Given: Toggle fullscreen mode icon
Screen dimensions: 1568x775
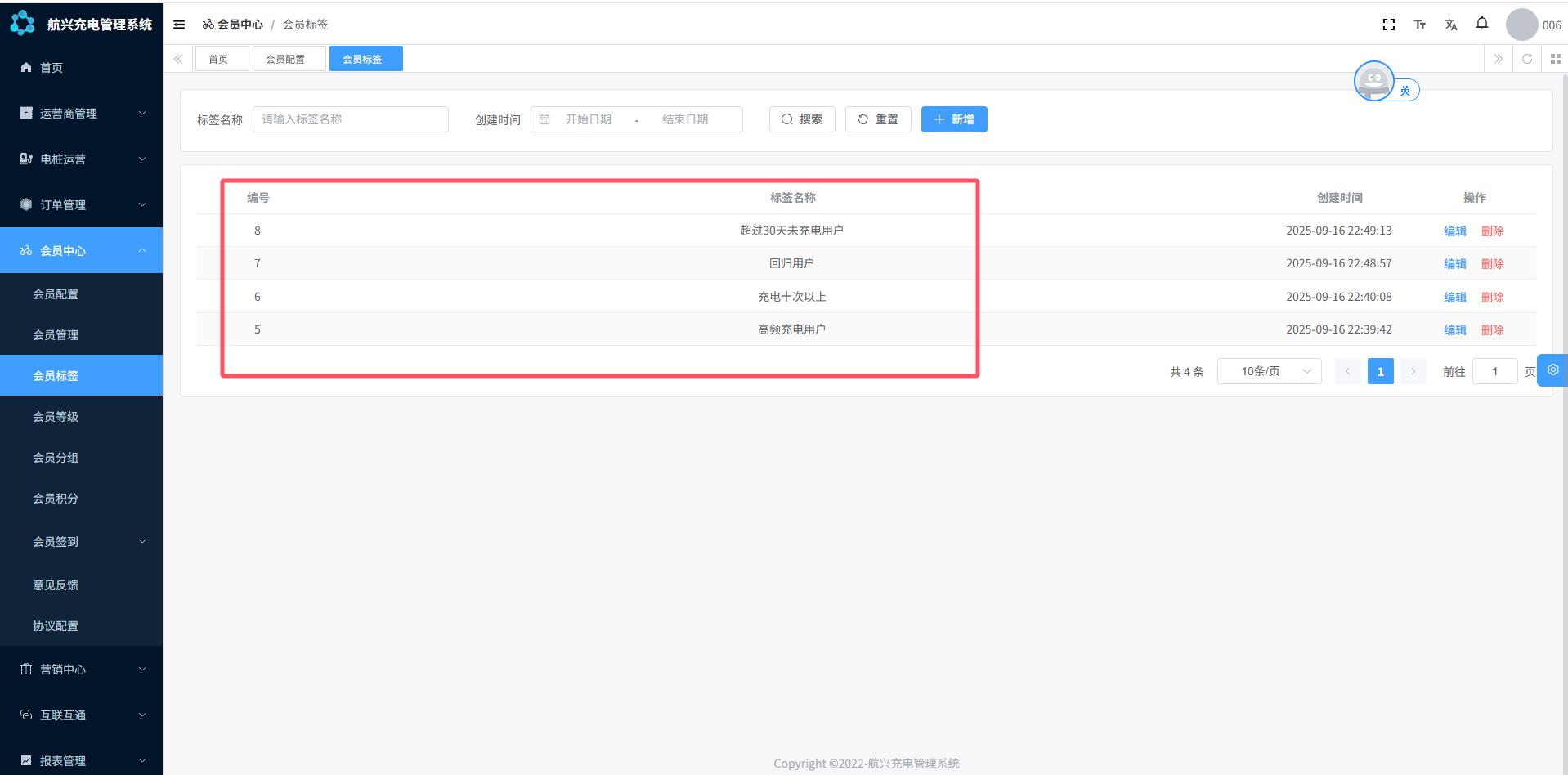Looking at the screenshot, I should (x=1388, y=25).
